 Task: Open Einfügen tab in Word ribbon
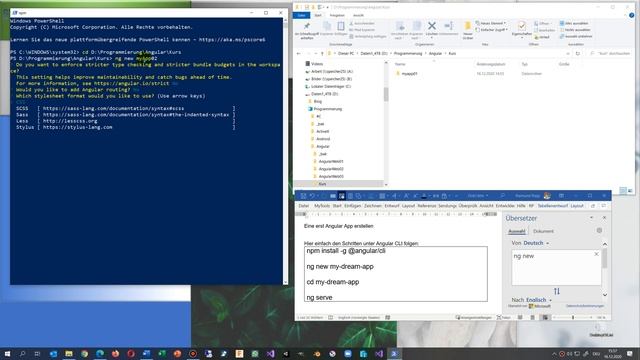coord(353,206)
